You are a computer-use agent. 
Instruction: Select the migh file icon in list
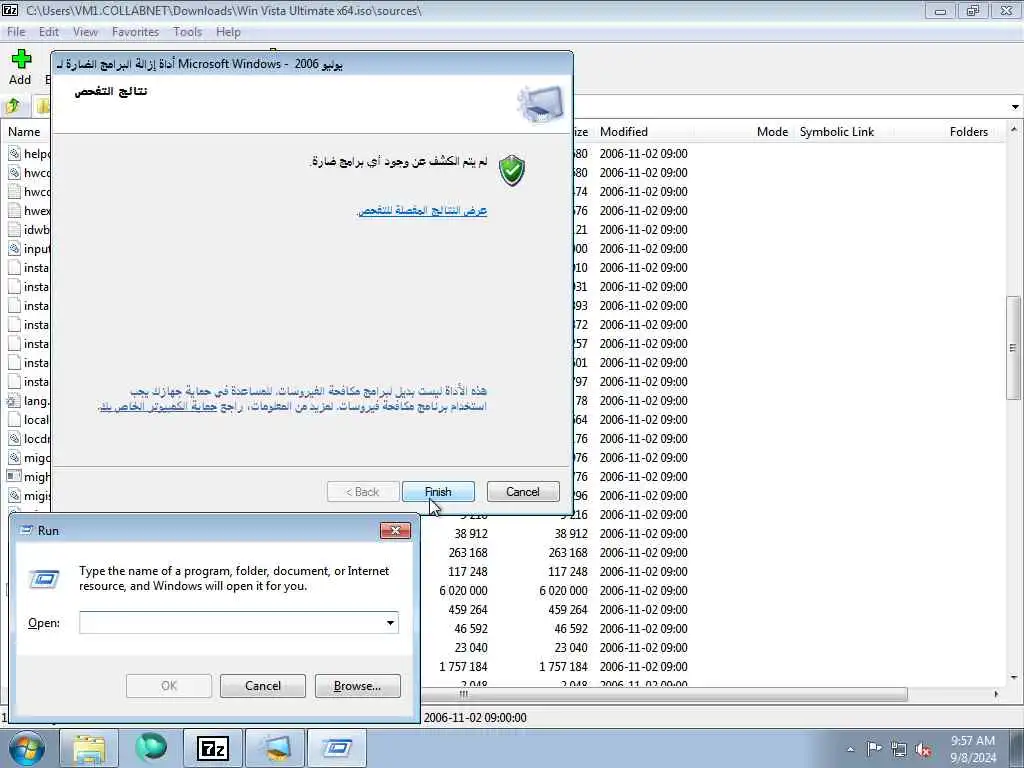coord(14,476)
